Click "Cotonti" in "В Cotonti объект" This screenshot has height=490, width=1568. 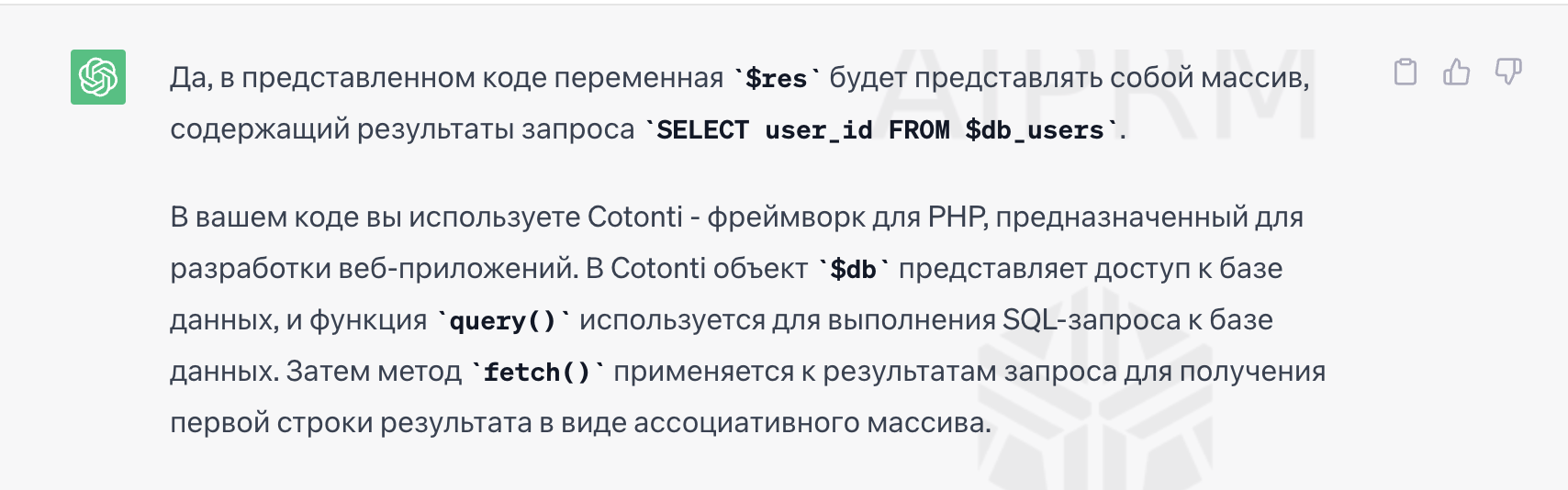pyautogui.click(x=658, y=269)
